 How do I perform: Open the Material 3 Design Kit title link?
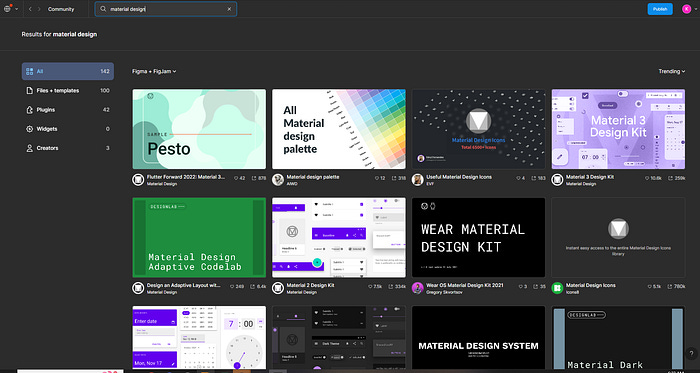(x=590, y=177)
